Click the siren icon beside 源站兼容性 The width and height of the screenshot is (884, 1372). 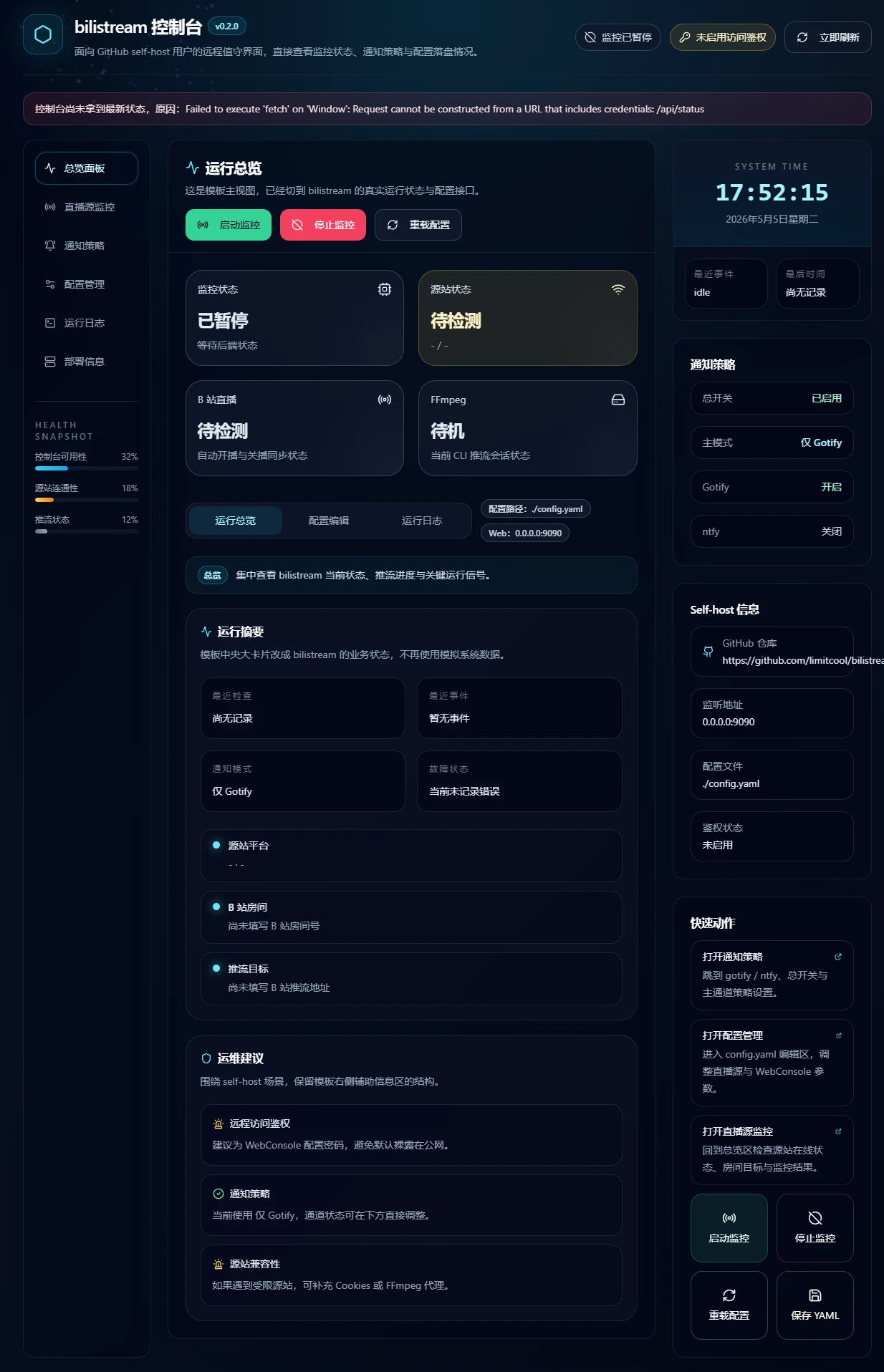(218, 1264)
